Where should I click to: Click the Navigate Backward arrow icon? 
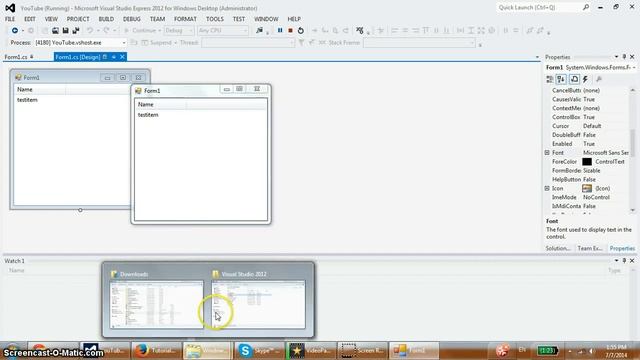(15, 30)
